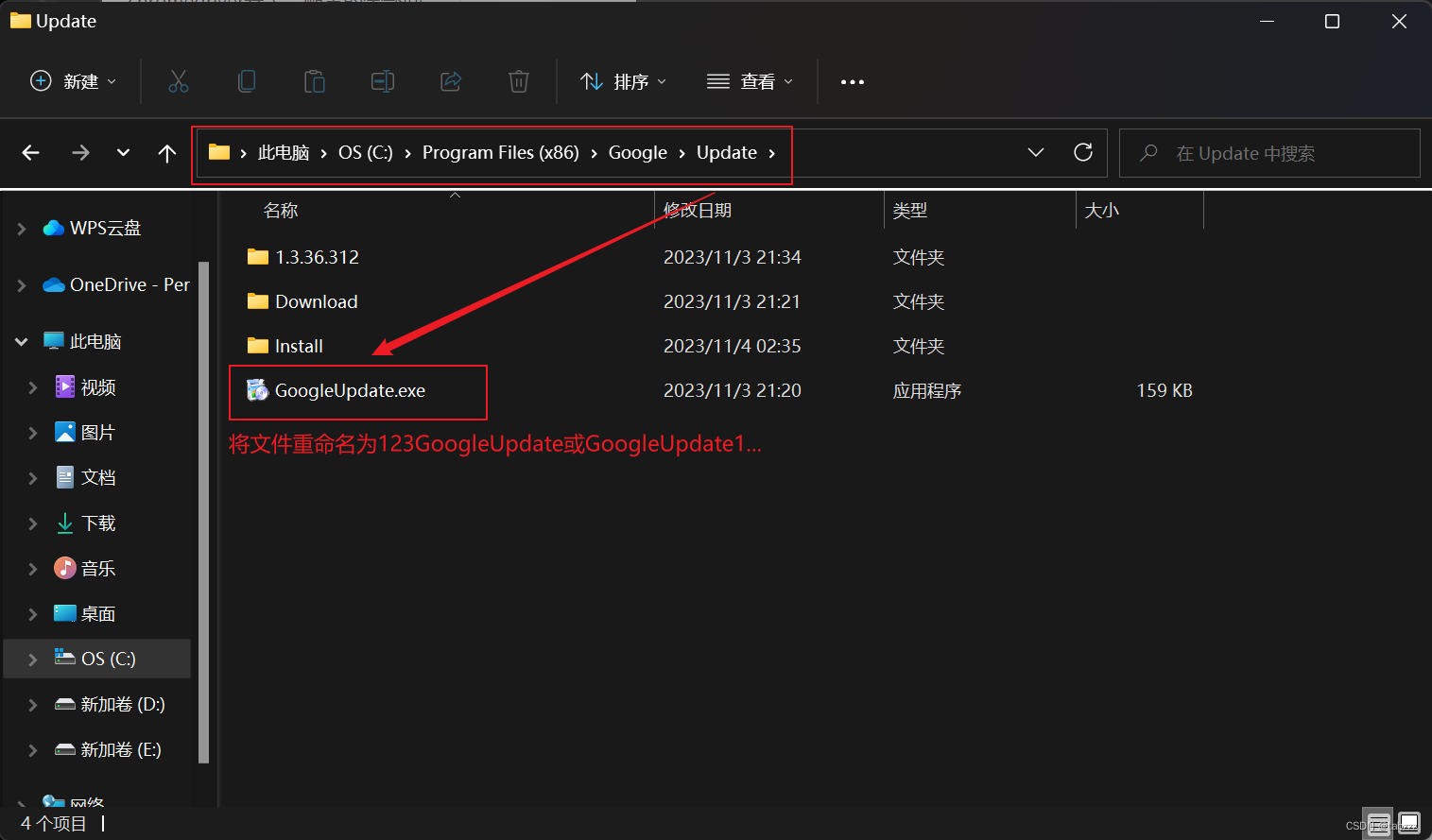The image size is (1432, 840).
Task: Collapse the 此电脑 tree node
Action: coord(22,341)
